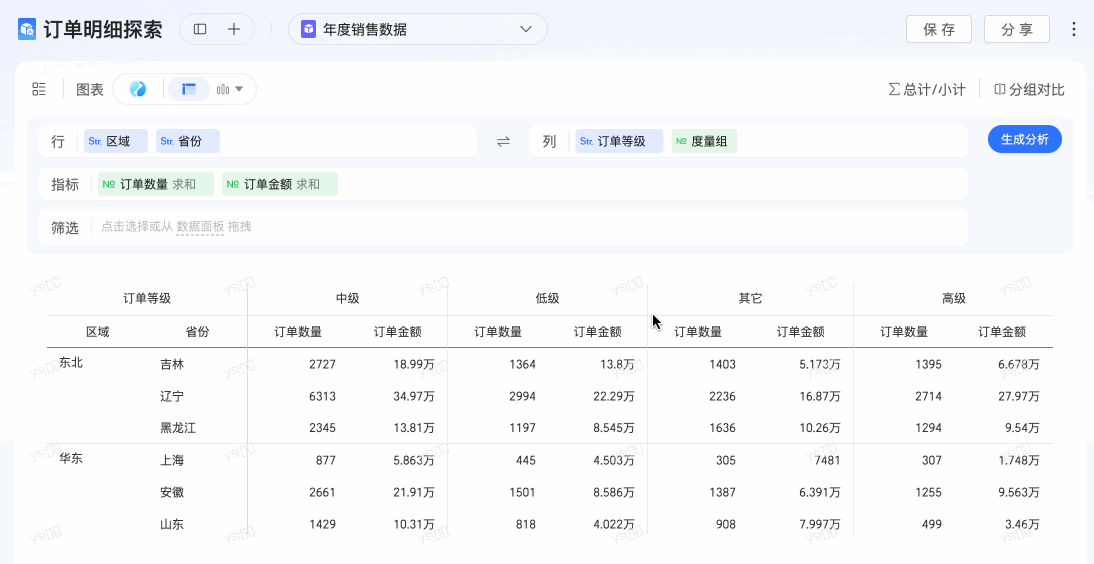1094x564 pixels.
Task: Click the 区域 table header
Action: coord(98,332)
